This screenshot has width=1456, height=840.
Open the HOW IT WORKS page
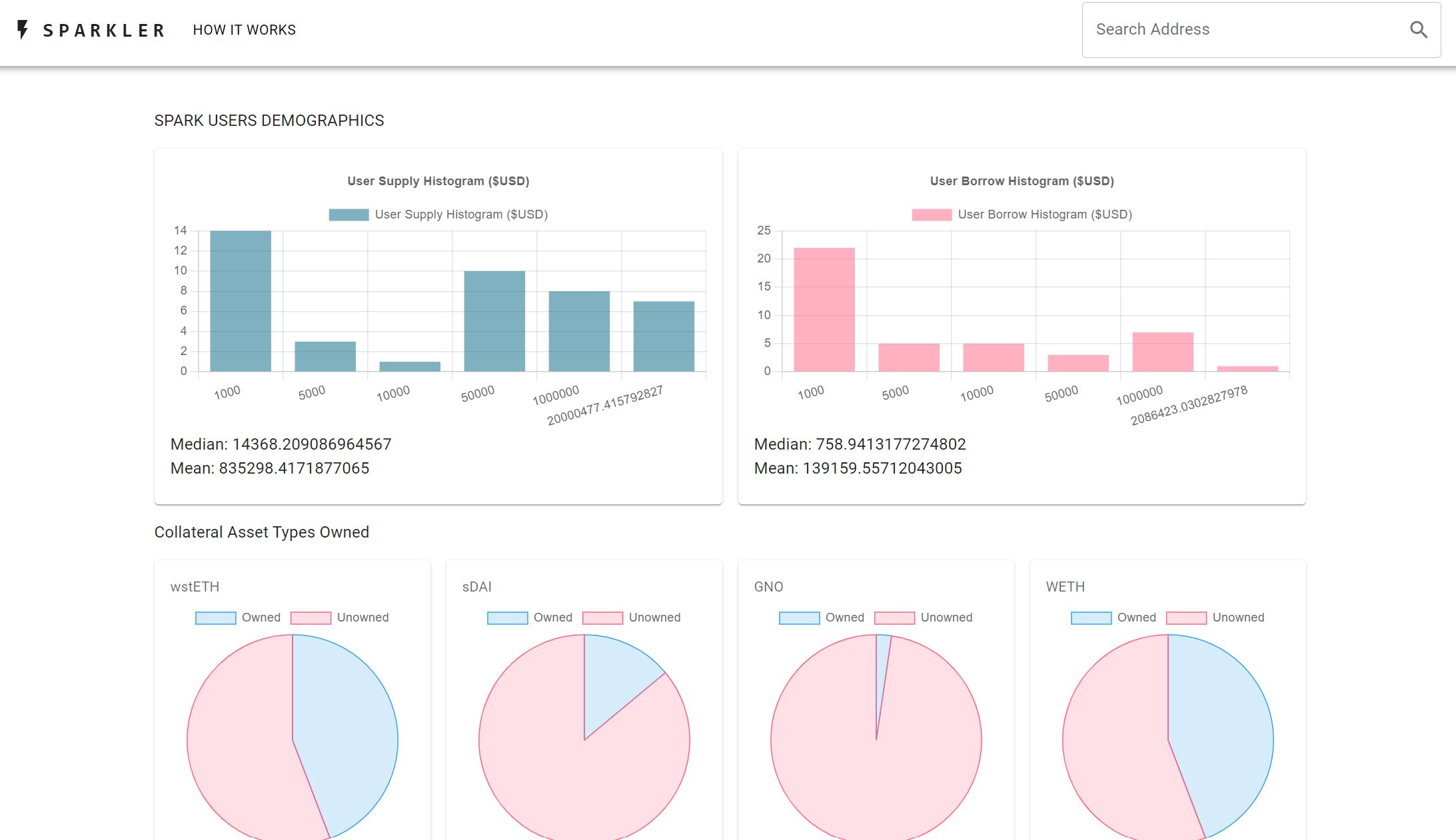(244, 30)
